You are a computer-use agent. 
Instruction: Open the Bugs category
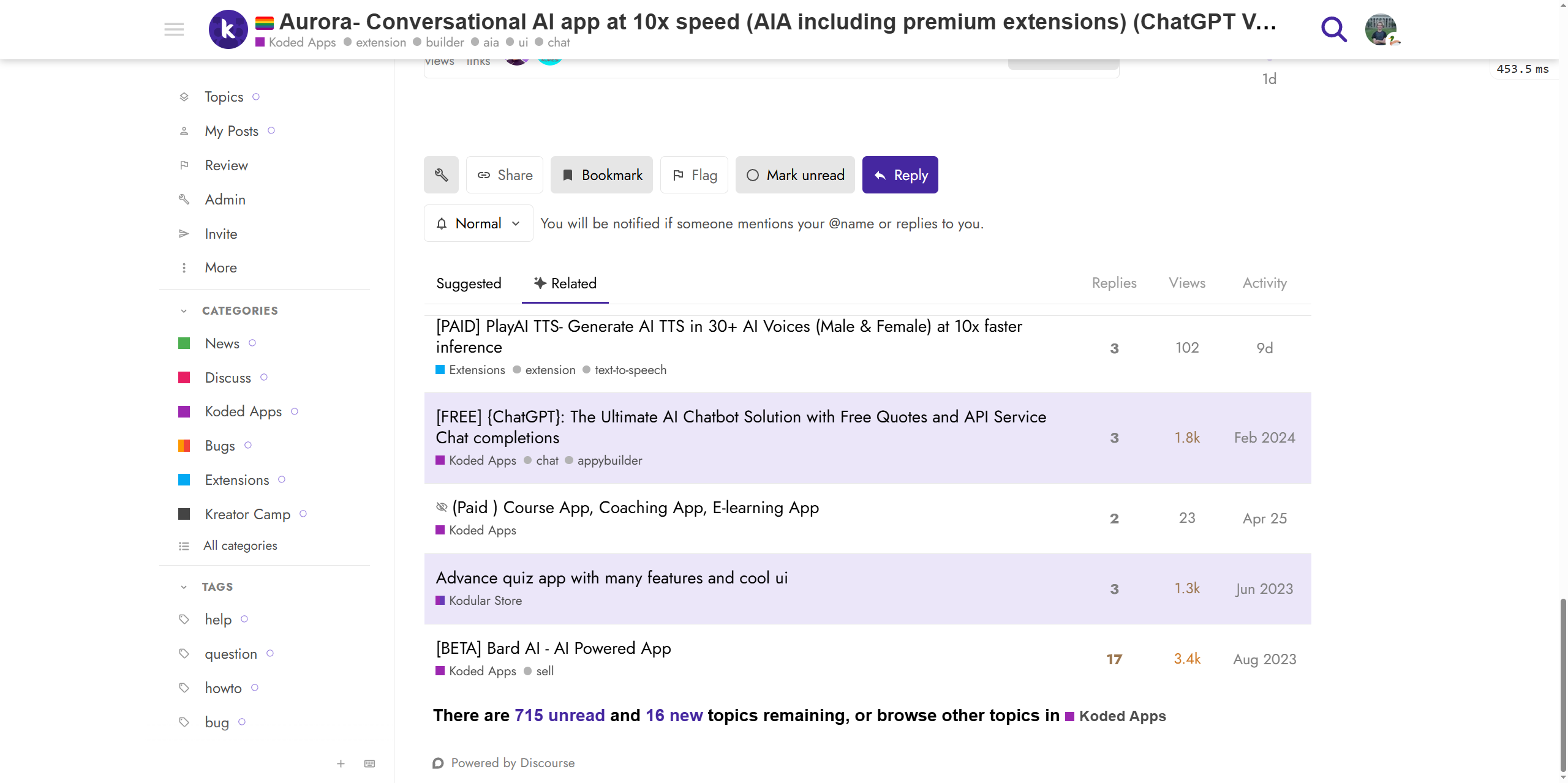coord(220,446)
